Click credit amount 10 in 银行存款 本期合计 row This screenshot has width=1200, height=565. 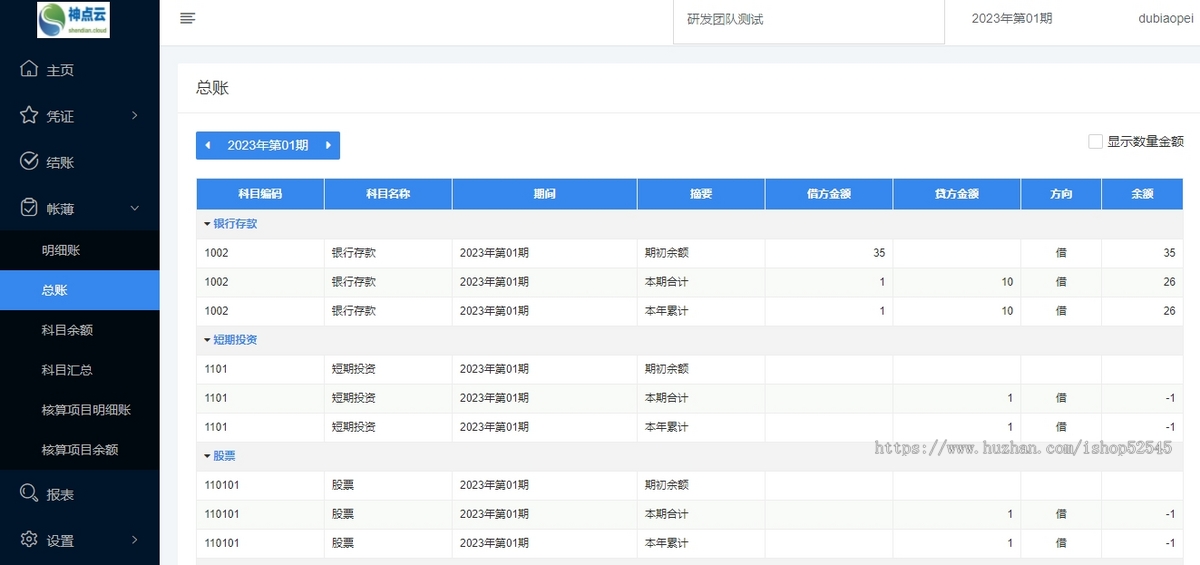pyautogui.click(x=1007, y=282)
